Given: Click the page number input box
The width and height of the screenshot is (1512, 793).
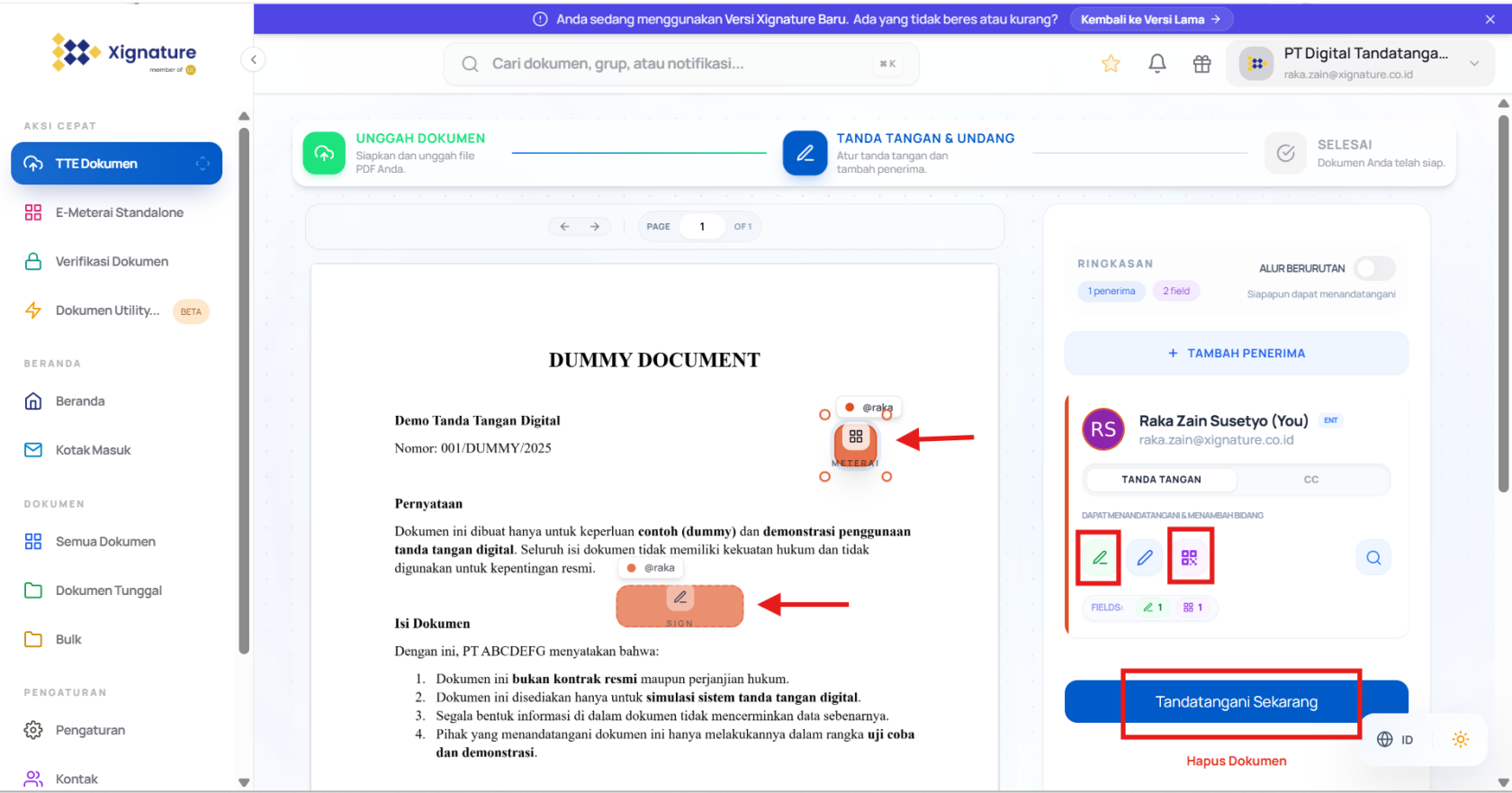Looking at the screenshot, I should 702,227.
